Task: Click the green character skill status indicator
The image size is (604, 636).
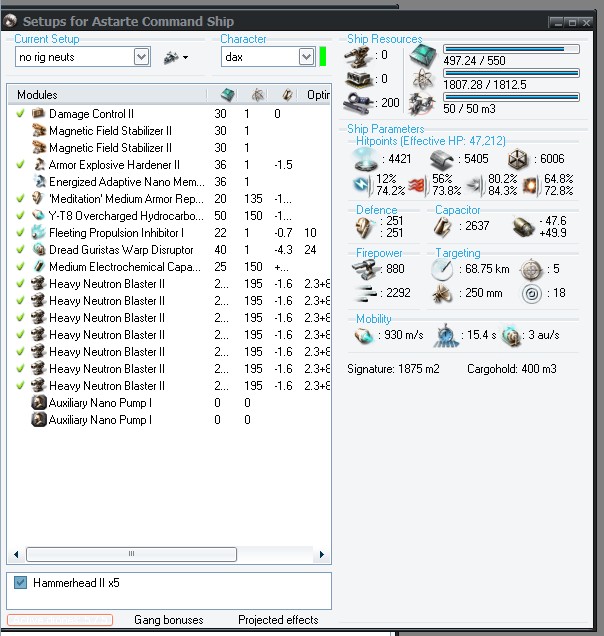Action: [x=323, y=56]
